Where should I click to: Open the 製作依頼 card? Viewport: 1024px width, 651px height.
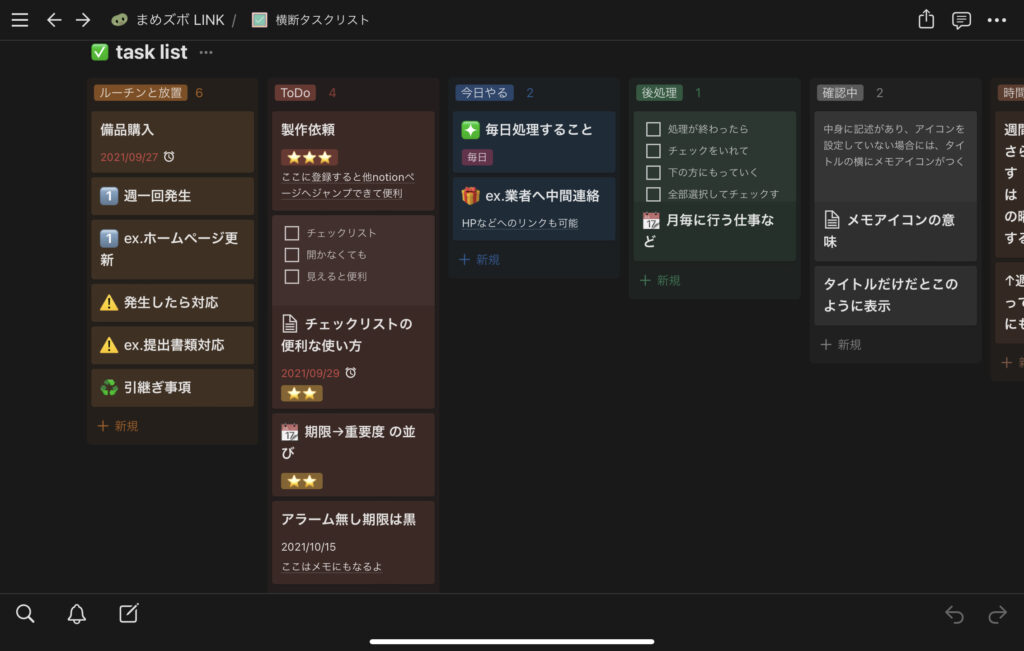point(353,161)
